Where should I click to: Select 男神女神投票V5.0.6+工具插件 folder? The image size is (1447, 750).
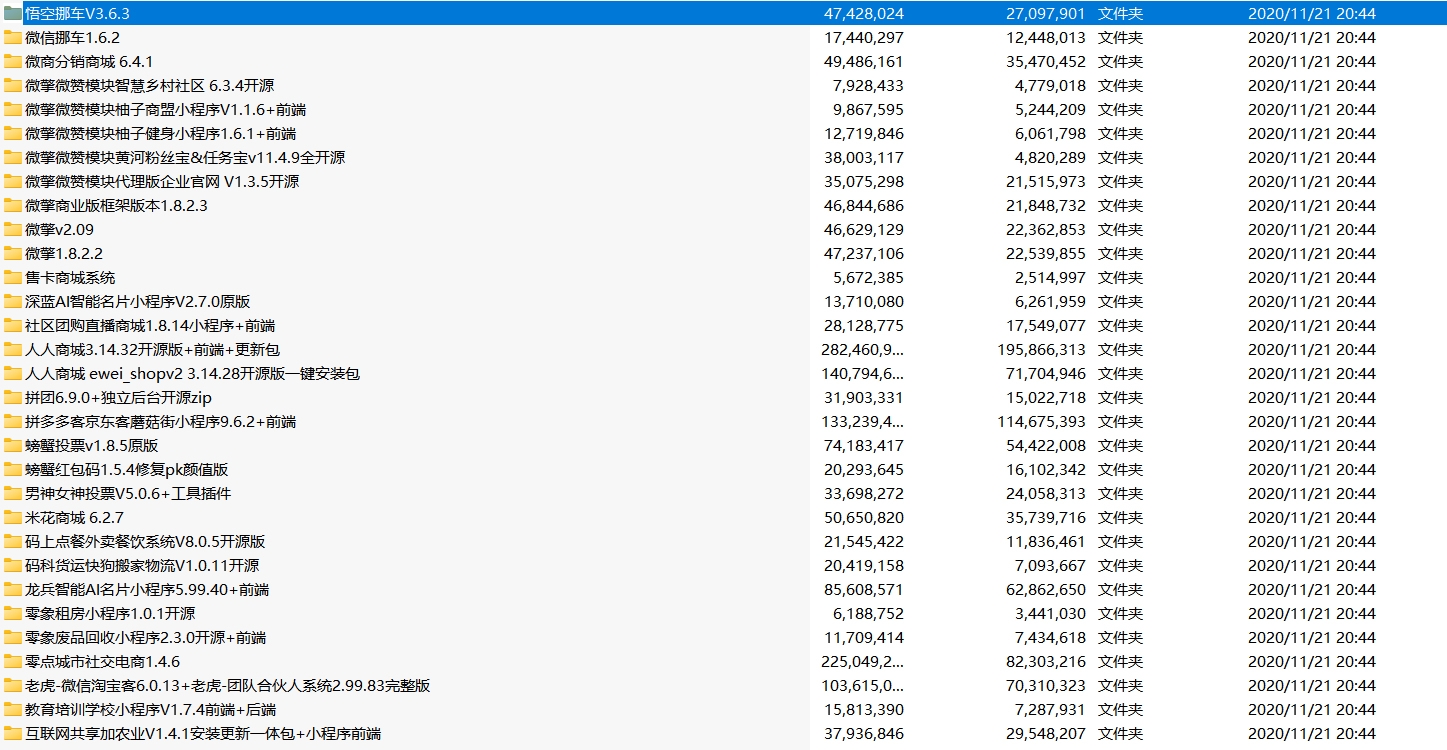click(128, 494)
